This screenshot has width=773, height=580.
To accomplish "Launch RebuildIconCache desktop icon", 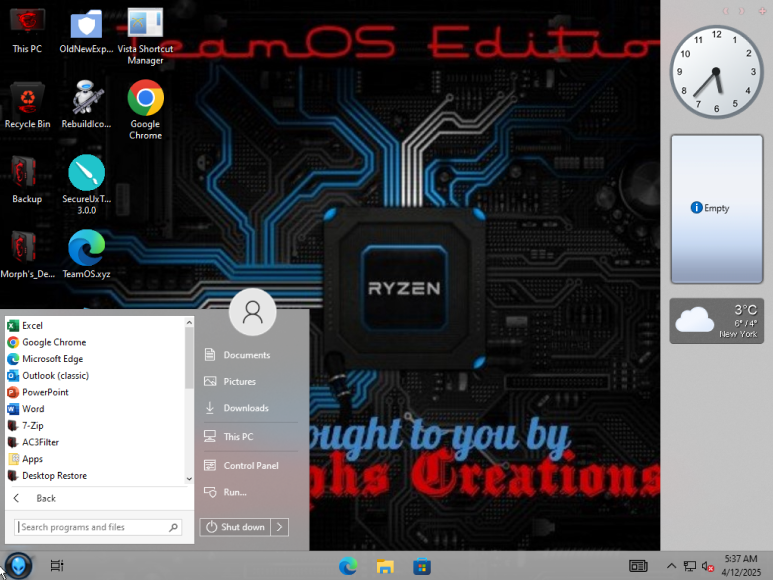I will point(86,105).
